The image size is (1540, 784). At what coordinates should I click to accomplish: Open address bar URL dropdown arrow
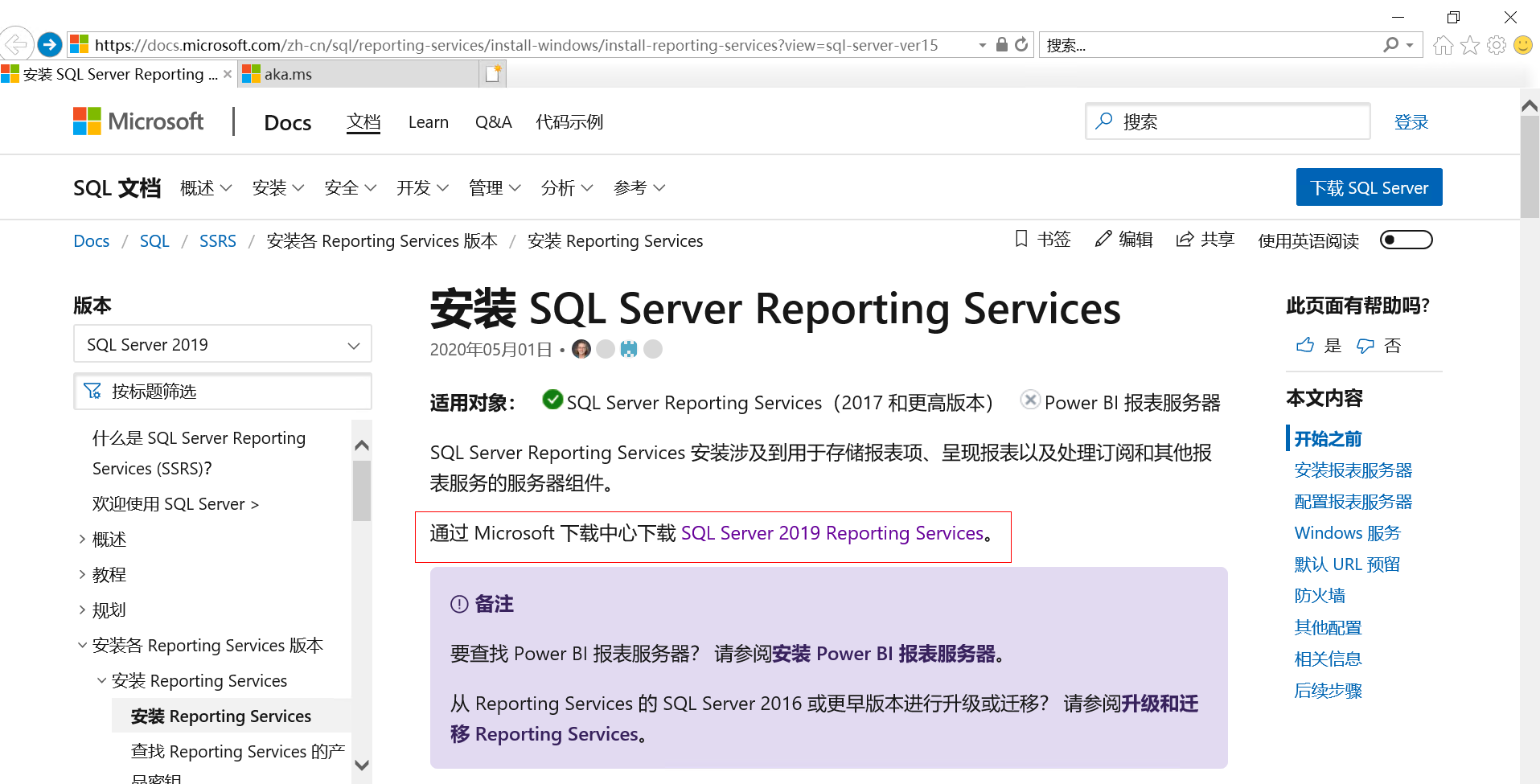tap(983, 45)
